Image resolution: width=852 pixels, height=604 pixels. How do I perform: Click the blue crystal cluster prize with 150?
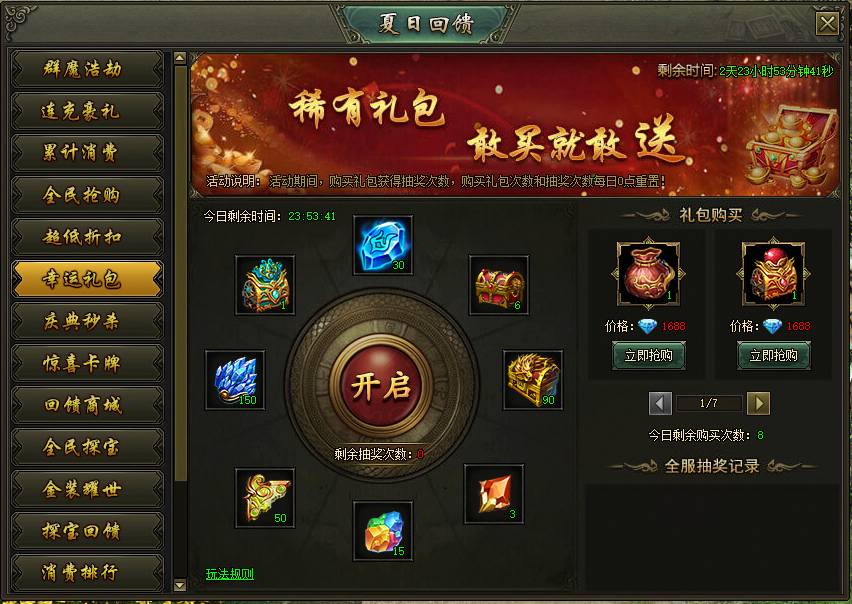tap(235, 380)
